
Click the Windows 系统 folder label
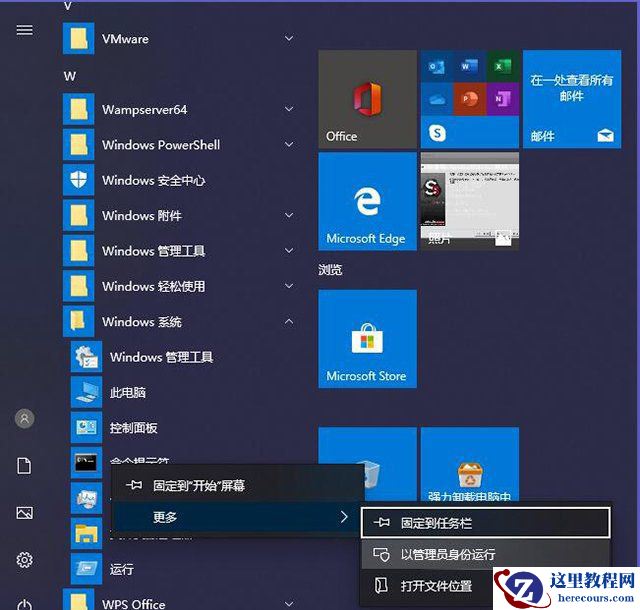click(x=142, y=322)
